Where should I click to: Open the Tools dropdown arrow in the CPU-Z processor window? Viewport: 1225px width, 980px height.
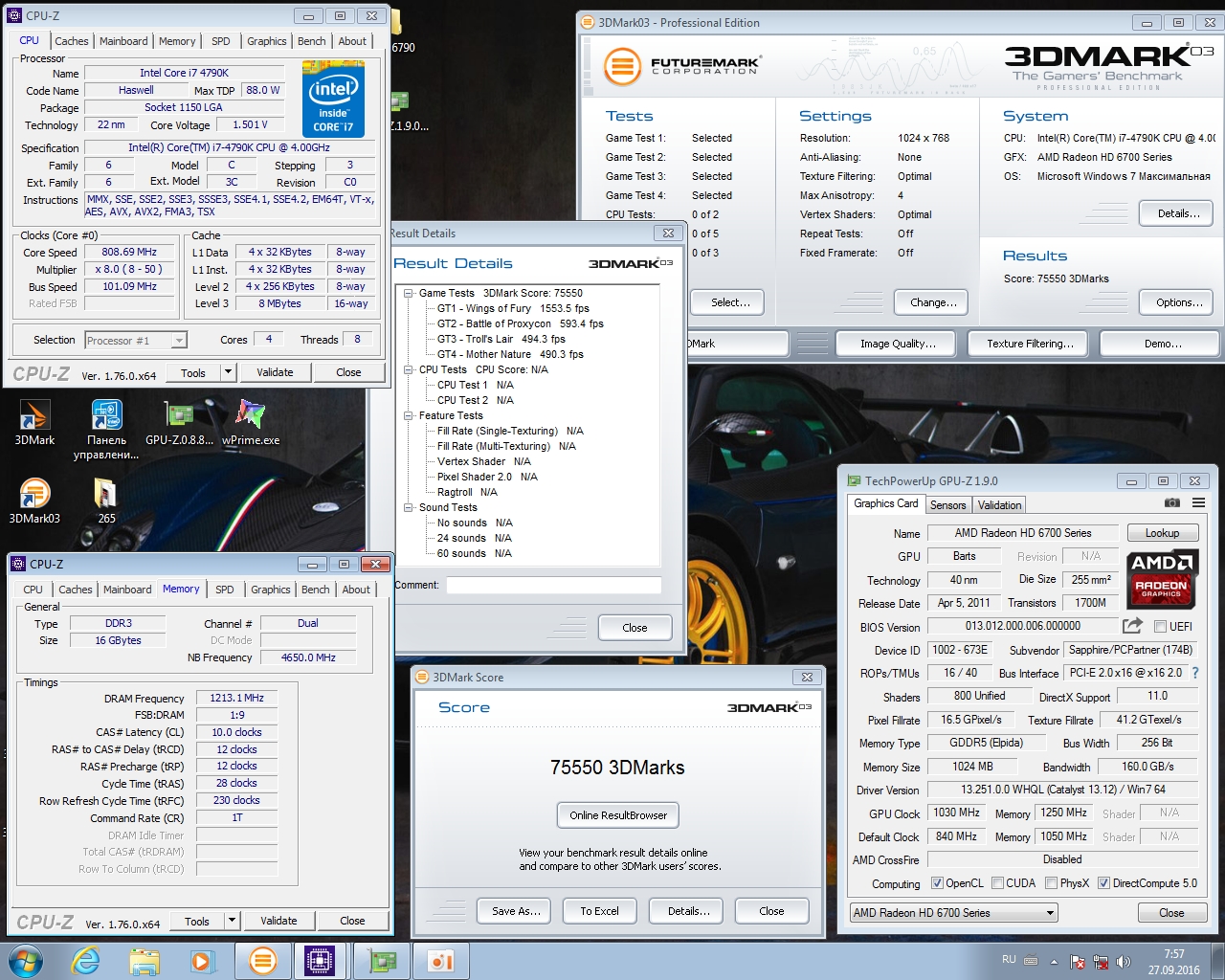tap(228, 372)
